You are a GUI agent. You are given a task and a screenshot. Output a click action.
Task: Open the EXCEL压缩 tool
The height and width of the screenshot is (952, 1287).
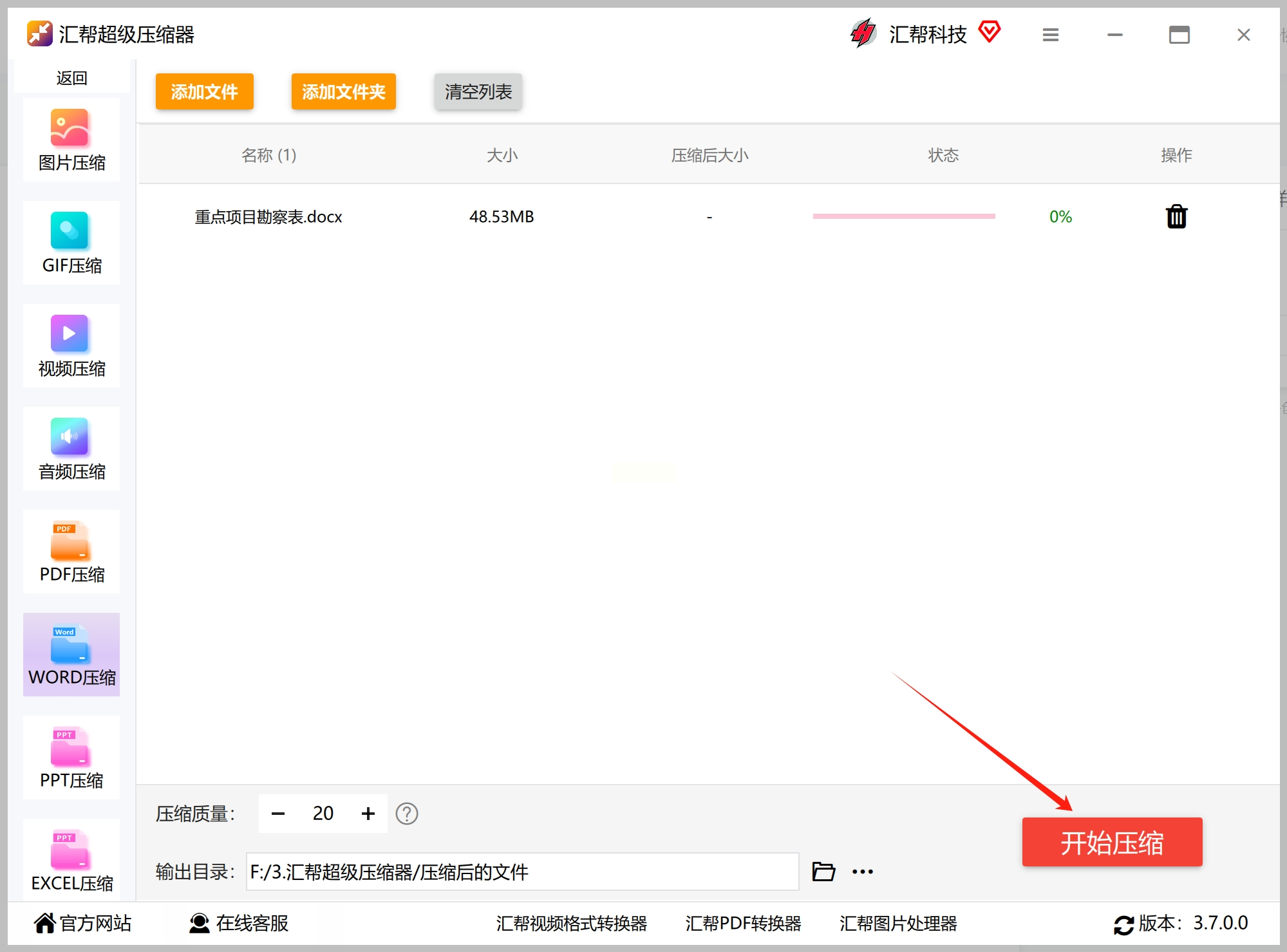coord(71,861)
